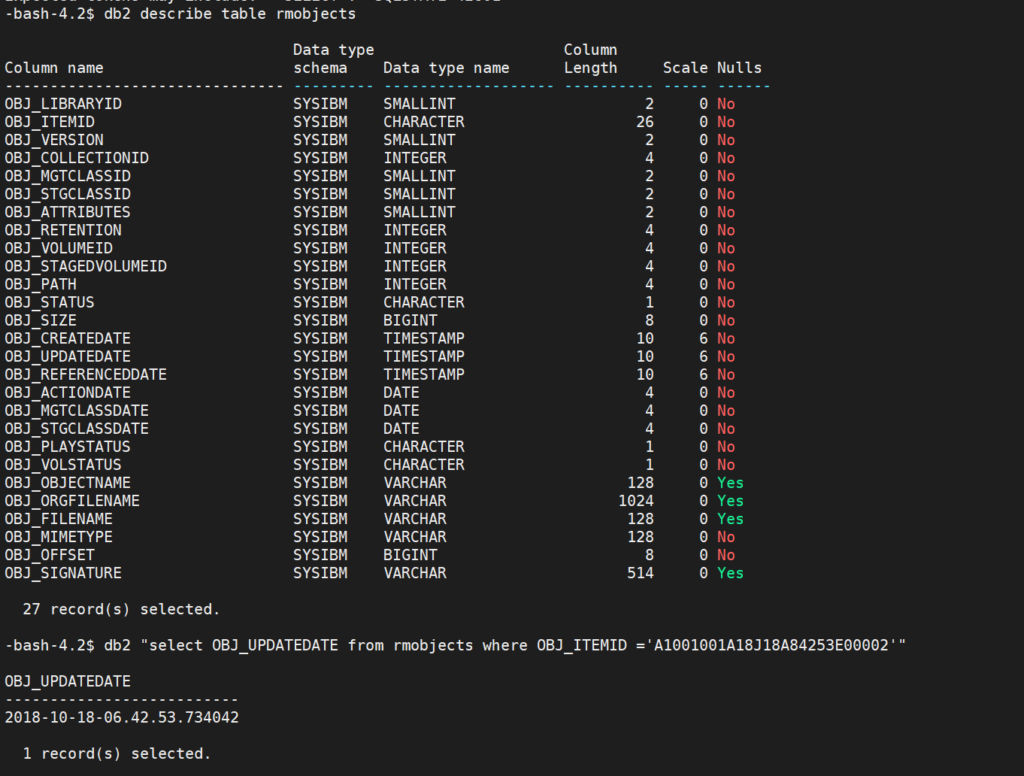The width and height of the screenshot is (1024, 776).
Task: Click OBJ_VOLUMEID row name
Action: pyautogui.click(x=59, y=248)
